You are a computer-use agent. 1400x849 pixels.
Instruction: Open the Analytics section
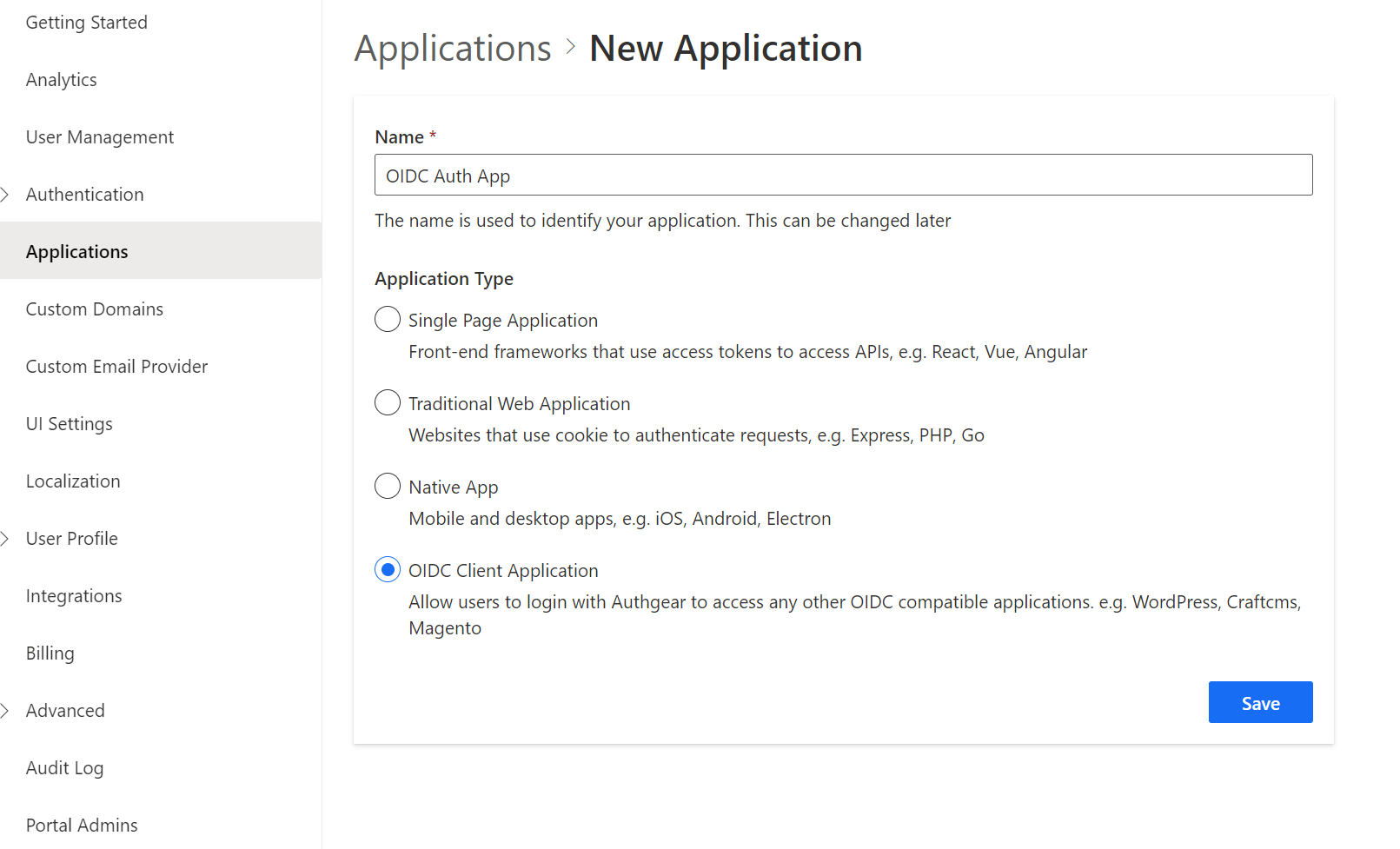click(61, 79)
